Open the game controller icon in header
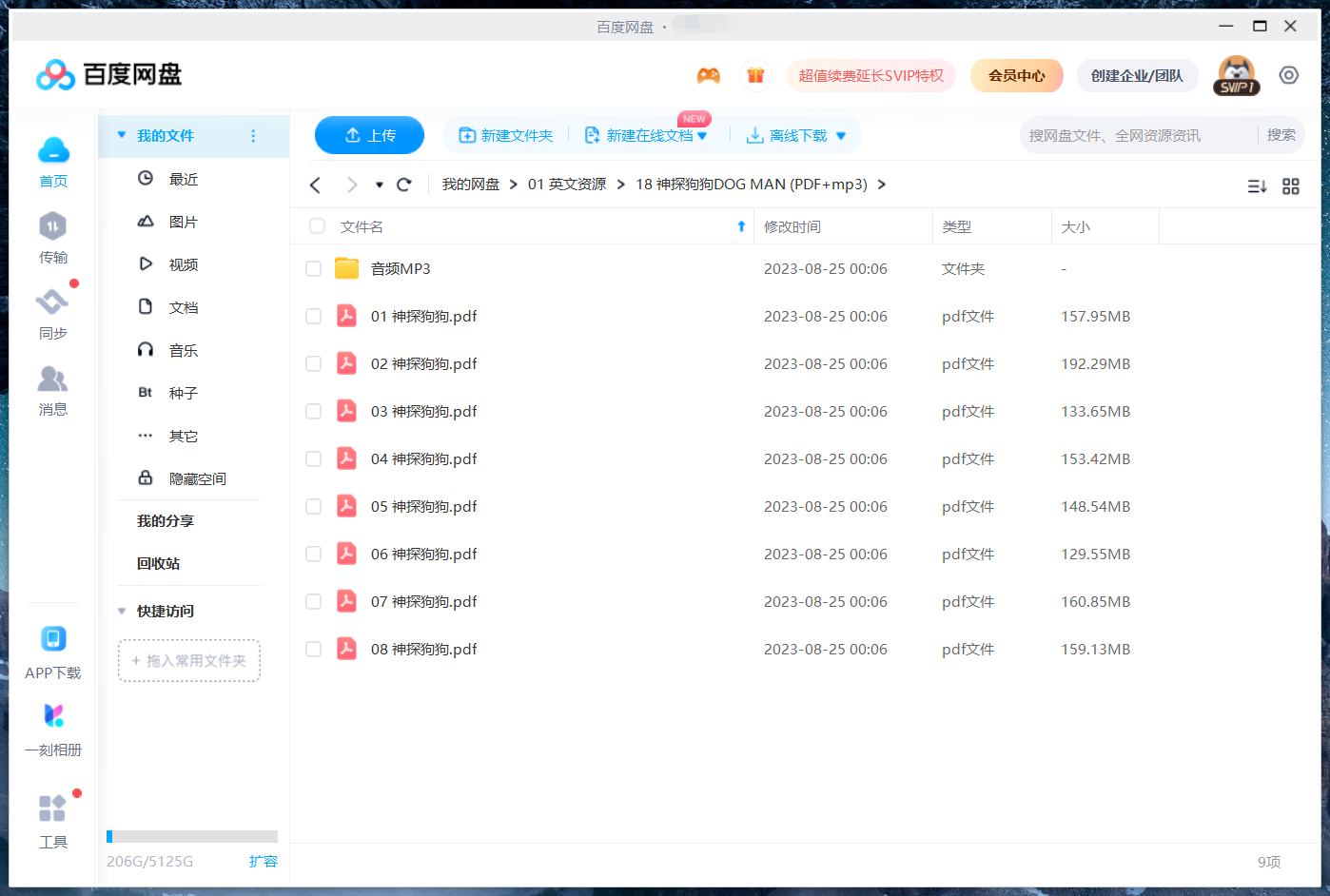The image size is (1330, 896). click(x=709, y=74)
